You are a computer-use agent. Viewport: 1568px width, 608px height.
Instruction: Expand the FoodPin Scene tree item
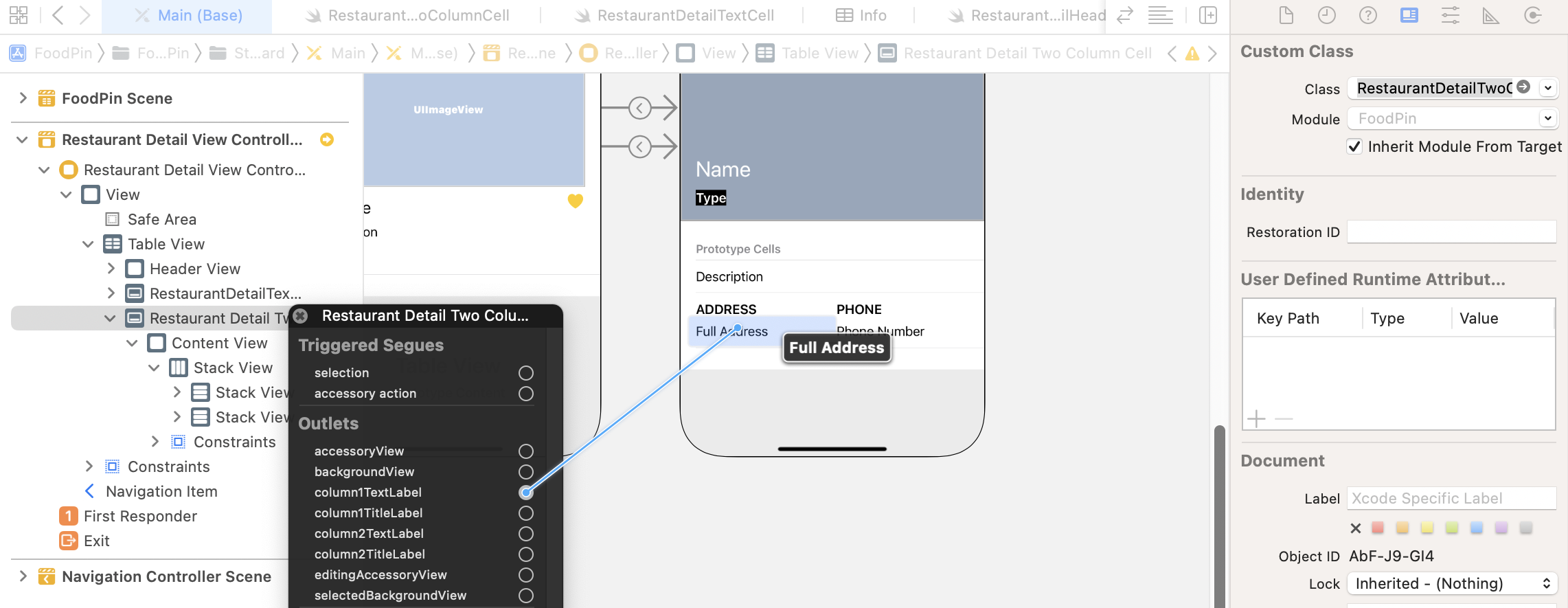click(23, 98)
